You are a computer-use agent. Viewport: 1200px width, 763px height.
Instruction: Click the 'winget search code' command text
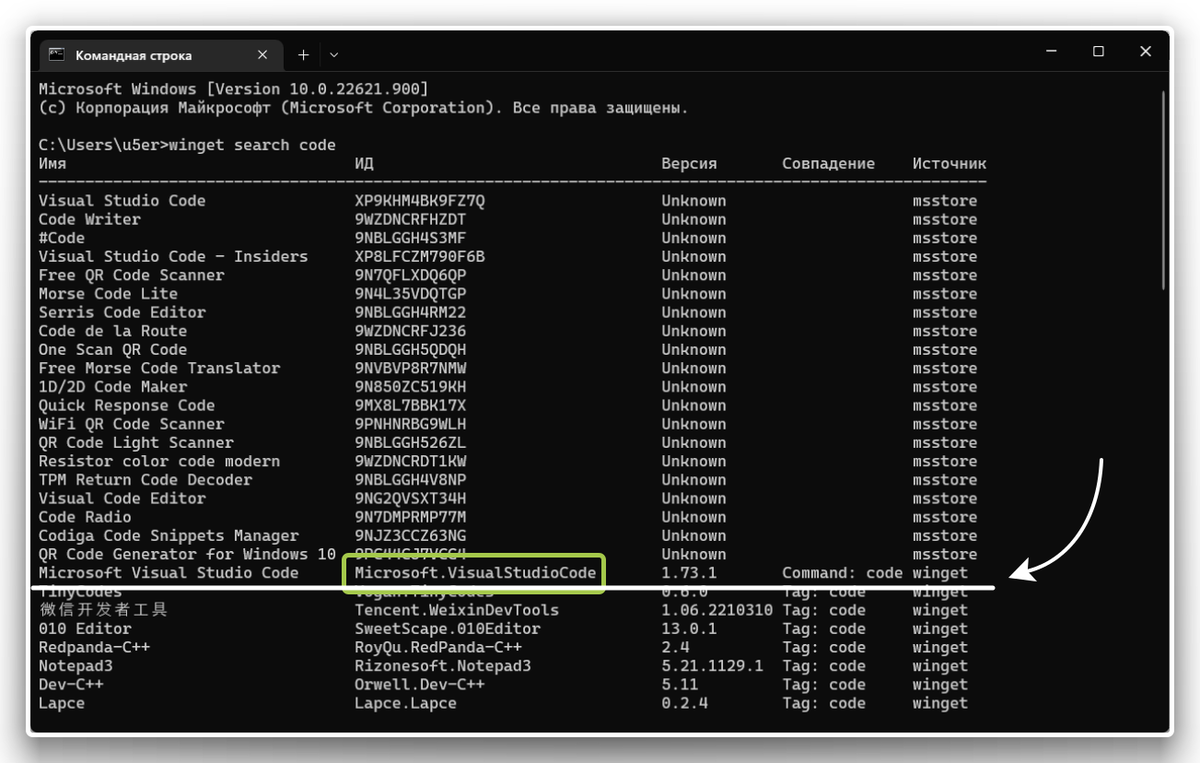[x=253, y=145]
